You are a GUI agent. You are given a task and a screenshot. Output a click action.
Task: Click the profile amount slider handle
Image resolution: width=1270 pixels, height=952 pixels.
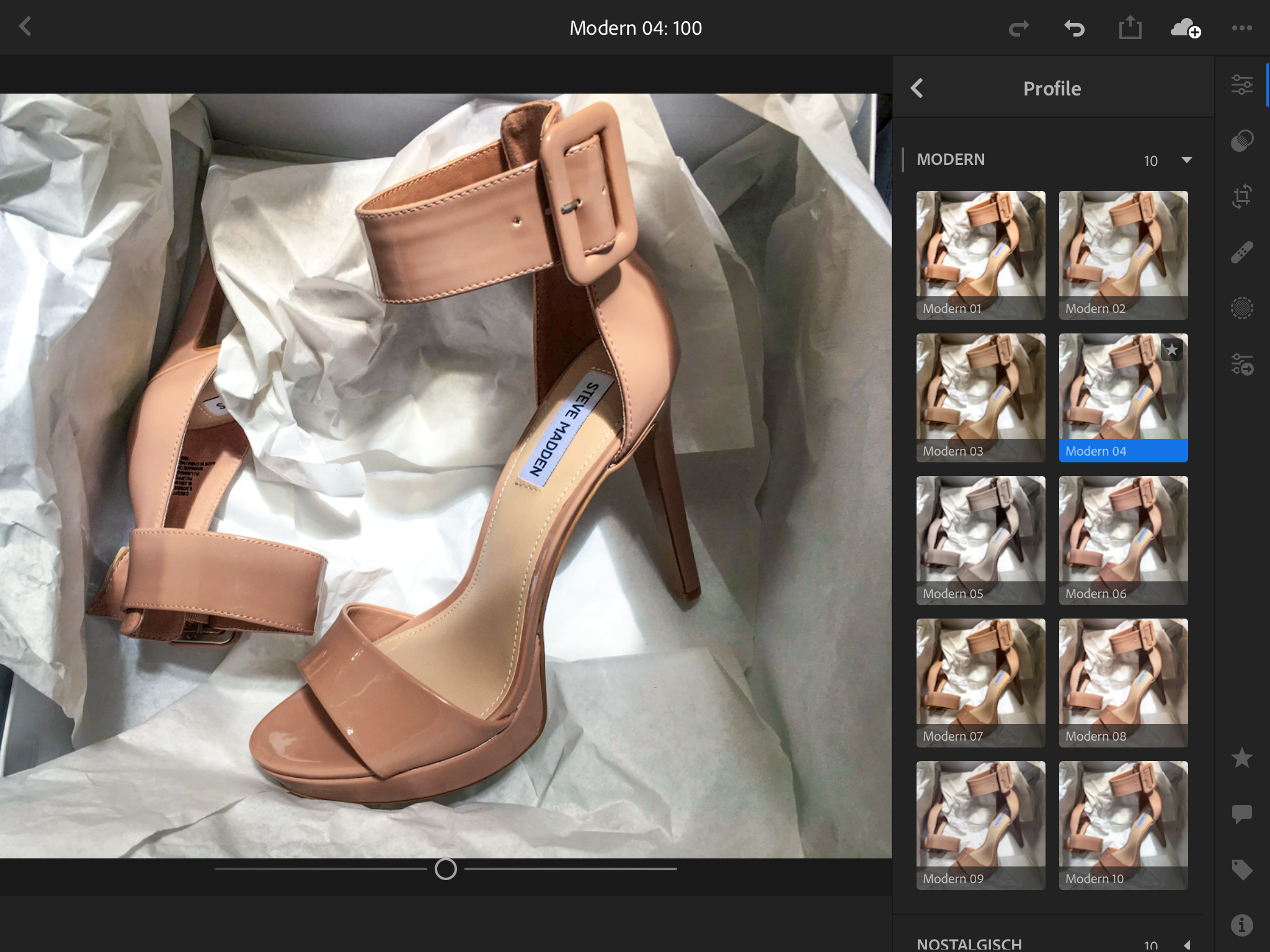(x=445, y=869)
